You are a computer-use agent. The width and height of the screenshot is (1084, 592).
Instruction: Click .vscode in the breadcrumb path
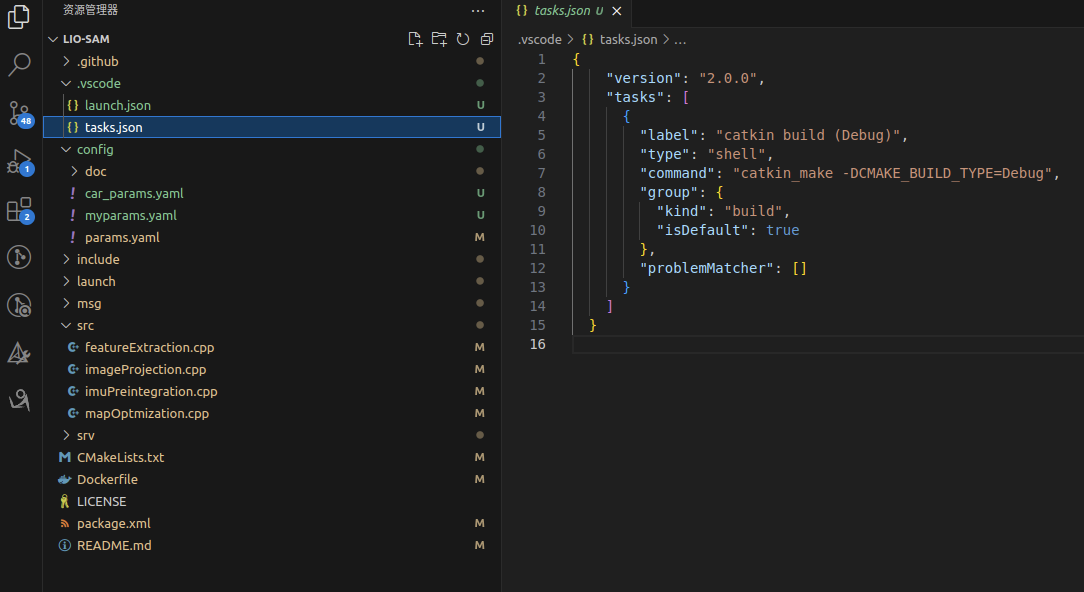[x=539, y=40]
